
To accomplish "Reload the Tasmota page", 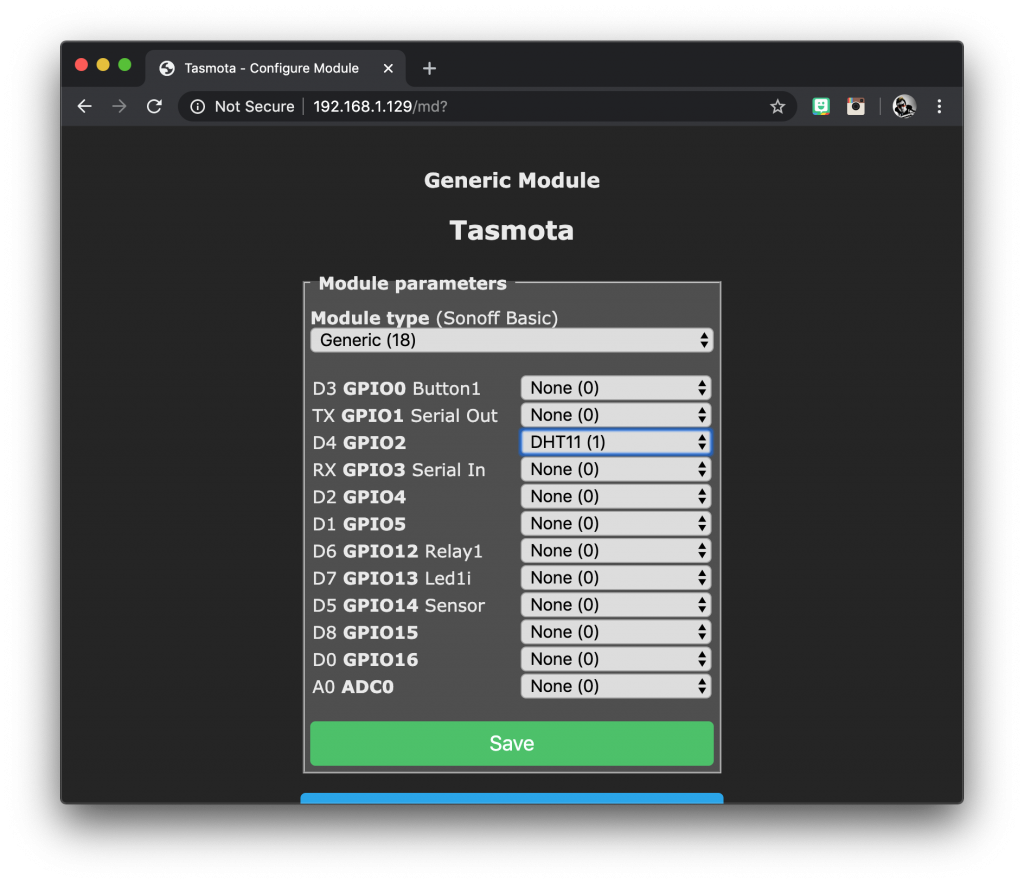I will coord(154,106).
